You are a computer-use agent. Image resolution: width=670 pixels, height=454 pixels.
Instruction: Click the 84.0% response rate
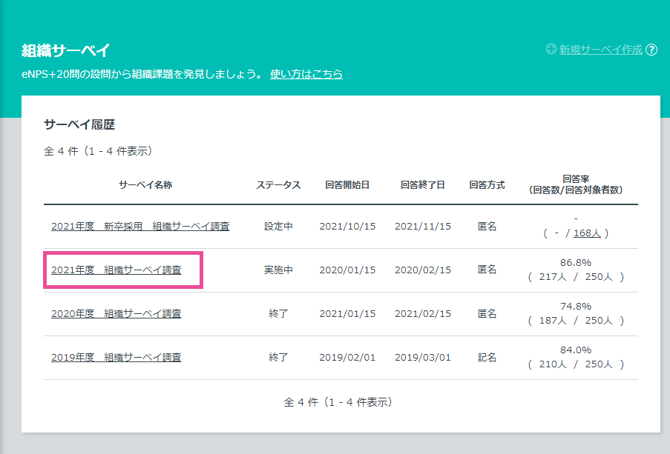[x=576, y=350]
